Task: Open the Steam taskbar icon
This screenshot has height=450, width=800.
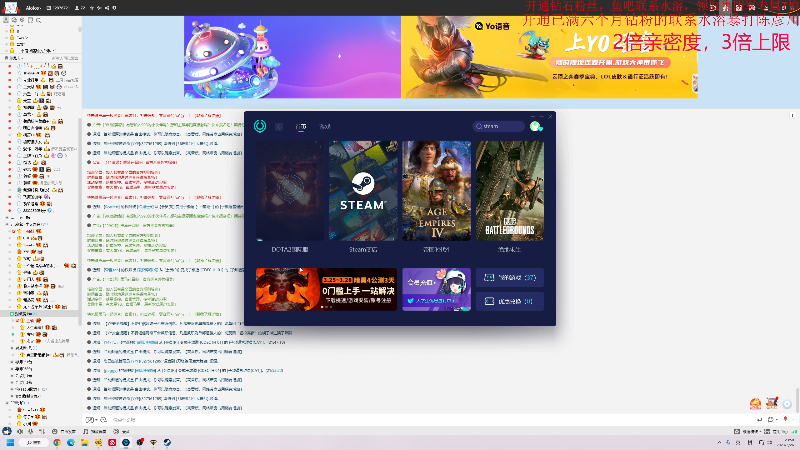Action: click(x=167, y=442)
